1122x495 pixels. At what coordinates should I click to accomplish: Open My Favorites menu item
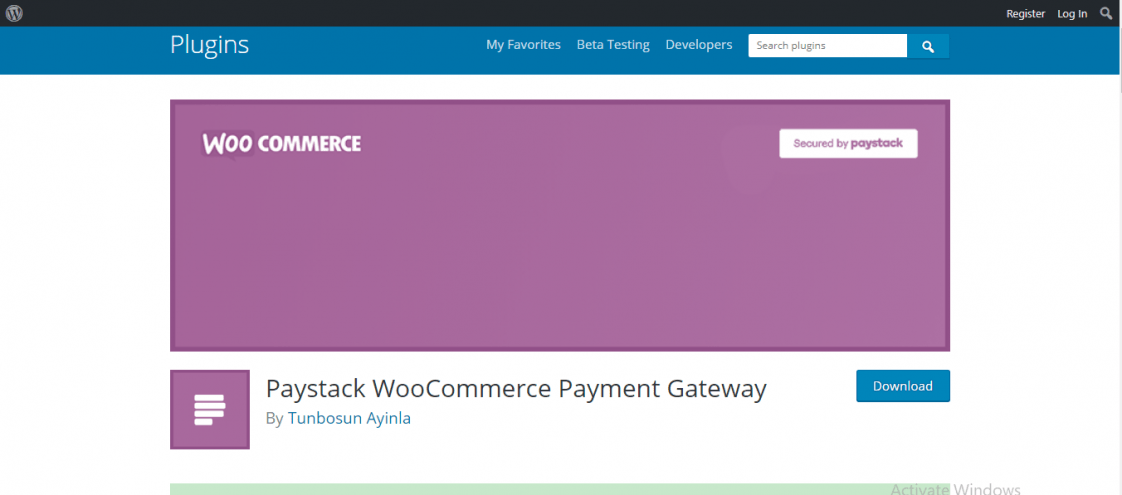[x=523, y=44]
